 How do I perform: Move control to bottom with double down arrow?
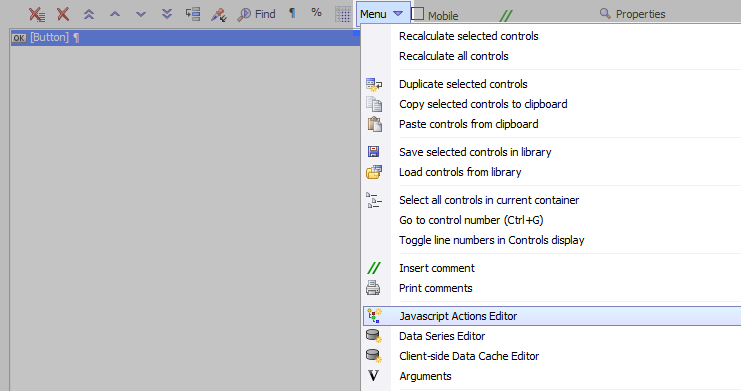[x=167, y=14]
